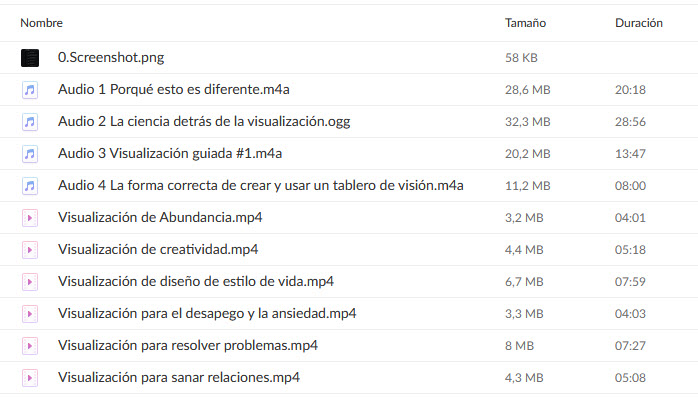The image size is (698, 416).
Task: Sort files by Tamaño column header
Action: pos(525,23)
